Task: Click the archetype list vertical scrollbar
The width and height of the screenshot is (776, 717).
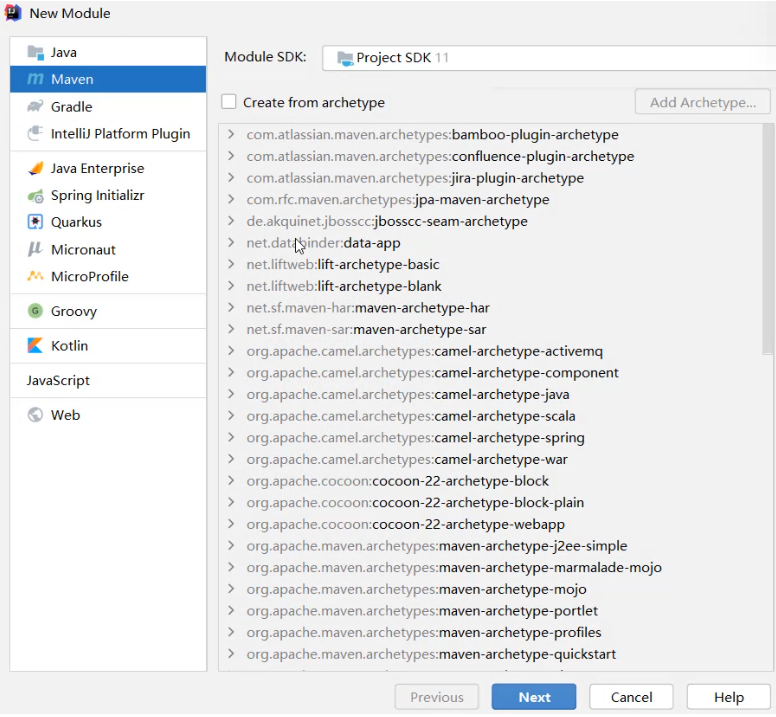Action: point(768,240)
